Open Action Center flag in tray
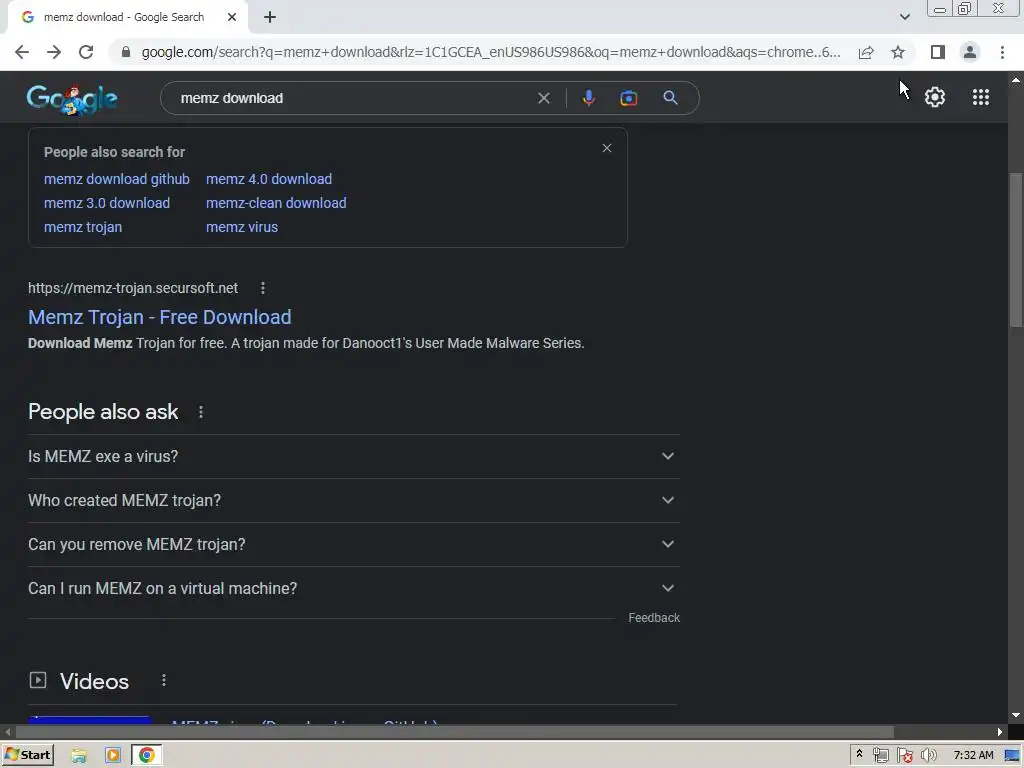 tap(904, 756)
